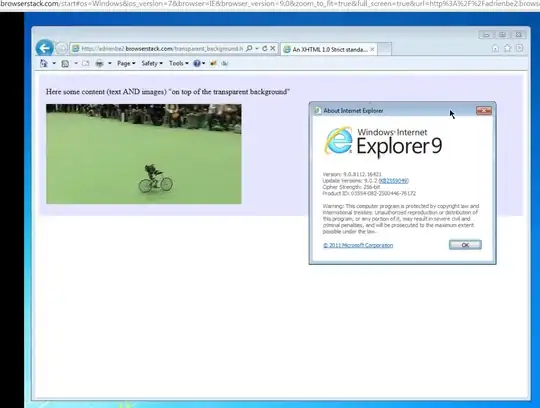The height and width of the screenshot is (408, 540).
Task: Click OK in About Internet Explorer
Action: pos(465,245)
